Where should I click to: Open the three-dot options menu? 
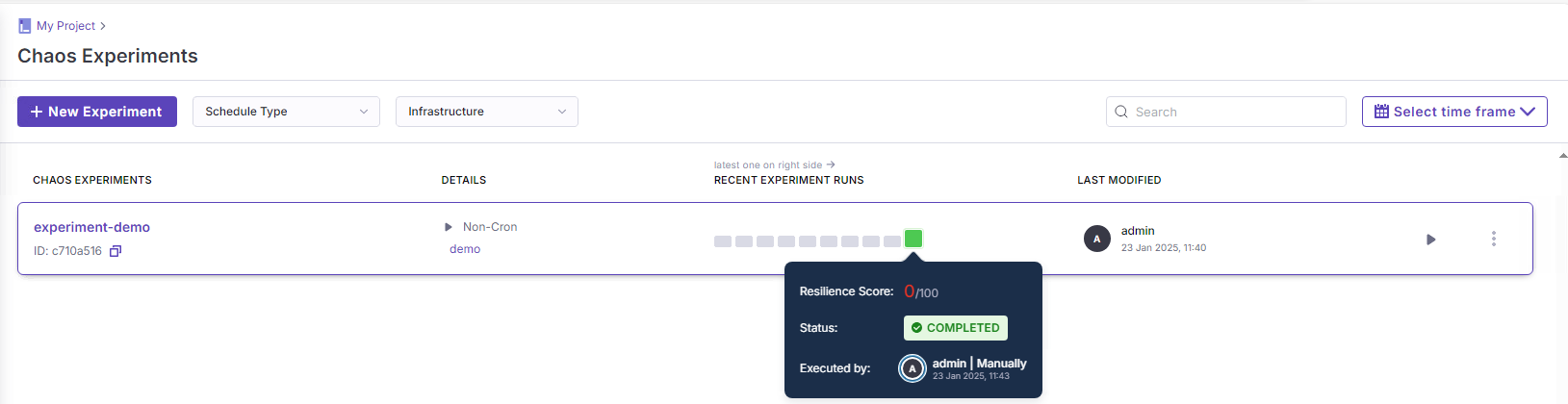point(1493,239)
